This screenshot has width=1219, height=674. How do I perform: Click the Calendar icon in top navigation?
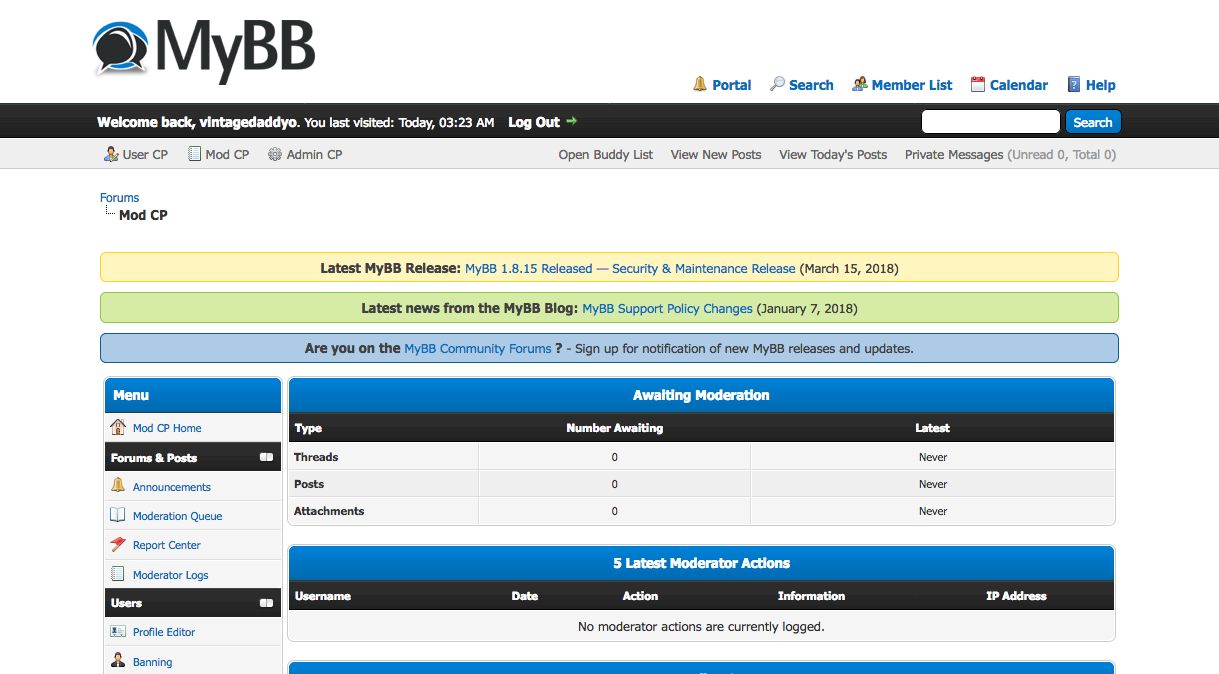point(978,84)
